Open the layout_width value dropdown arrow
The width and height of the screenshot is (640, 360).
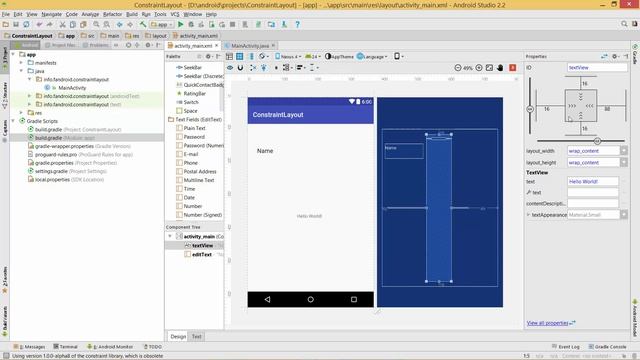click(x=624, y=151)
